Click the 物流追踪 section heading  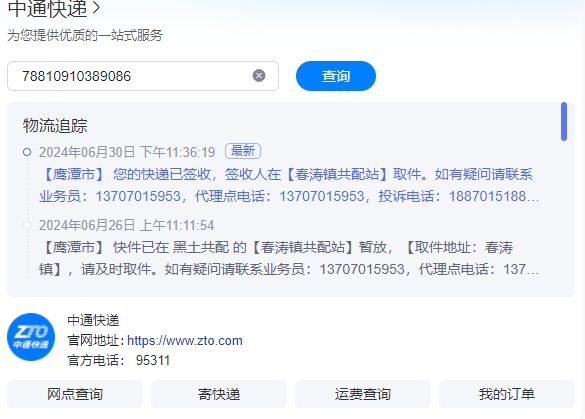click(55, 126)
